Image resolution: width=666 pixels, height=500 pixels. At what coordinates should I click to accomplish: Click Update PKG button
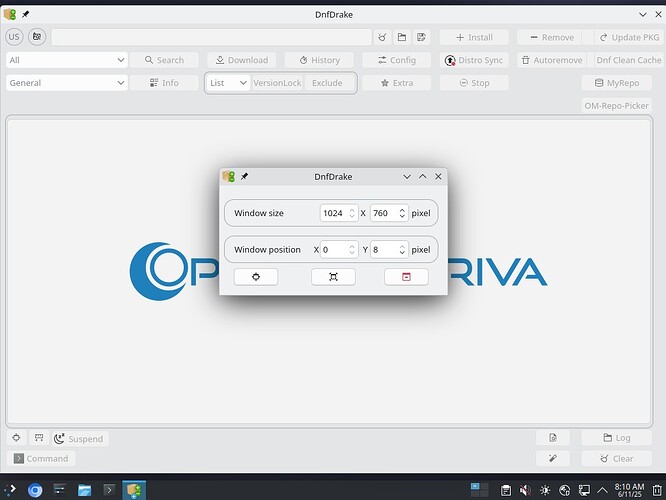coord(629,37)
